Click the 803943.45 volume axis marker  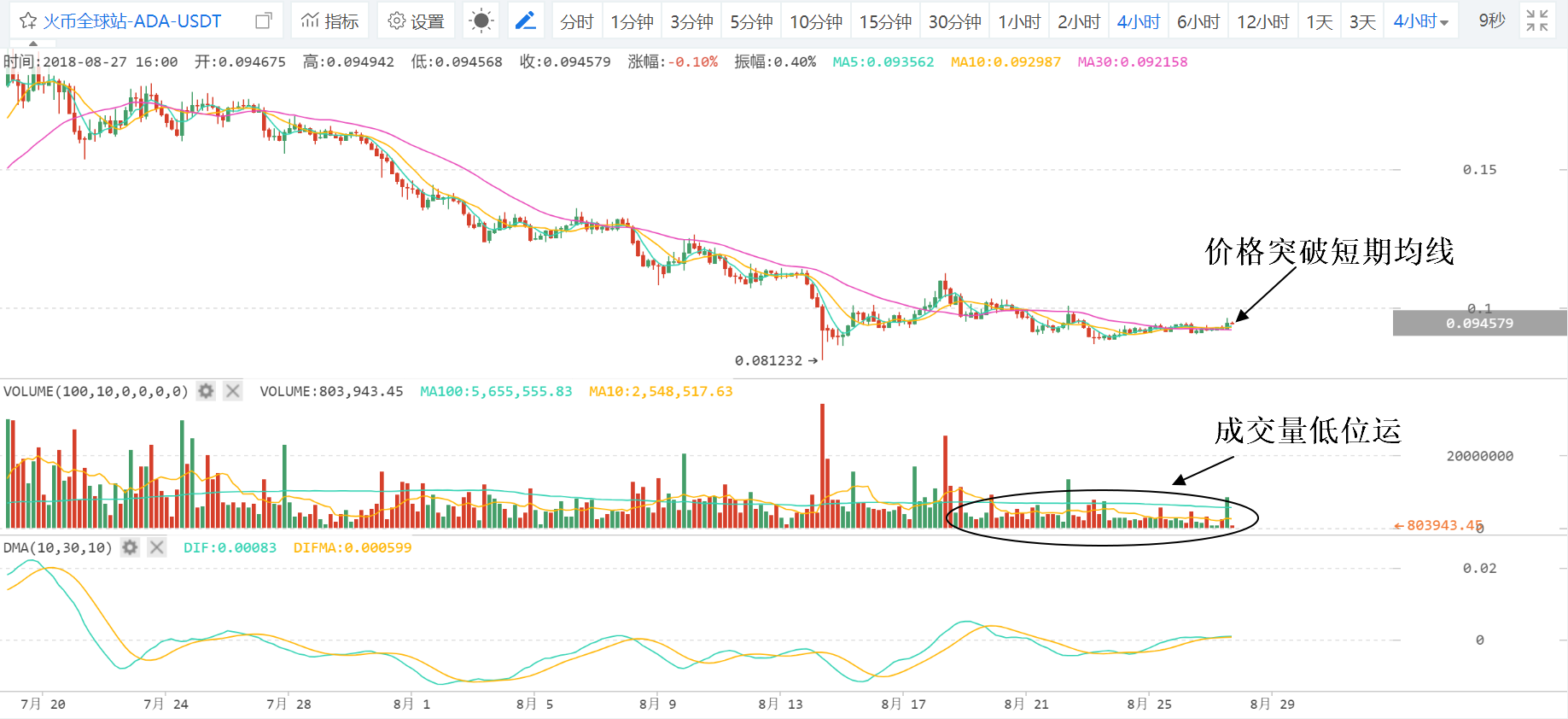(x=1439, y=525)
